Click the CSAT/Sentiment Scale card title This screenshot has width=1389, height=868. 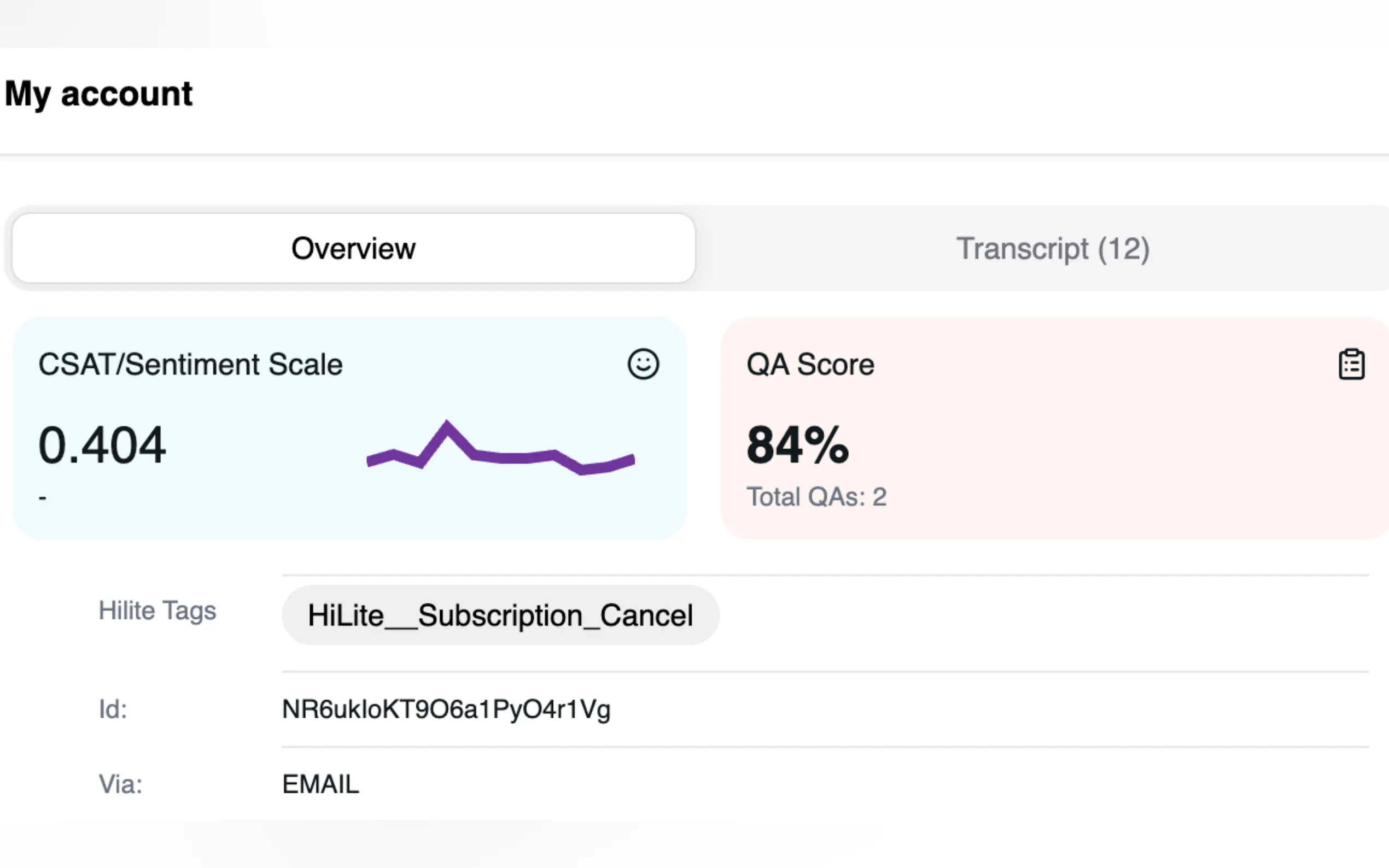(190, 365)
